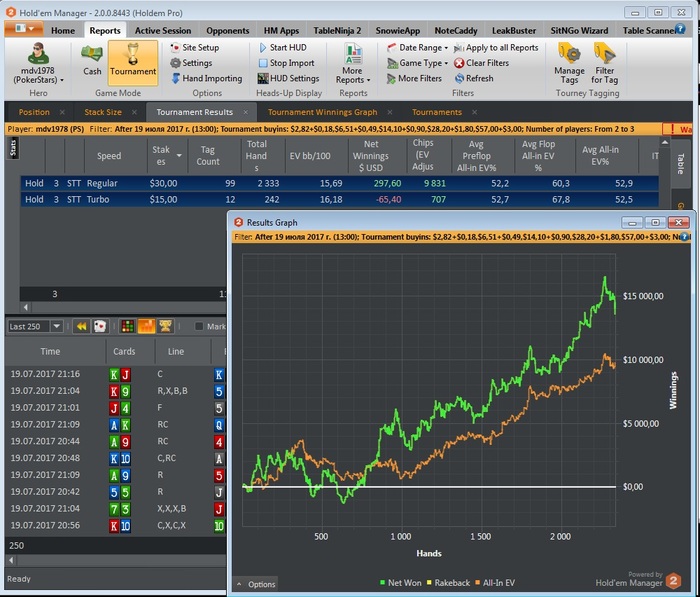The height and width of the screenshot is (597, 700).
Task: Close the Tournaments report tab
Action: pos(474,113)
